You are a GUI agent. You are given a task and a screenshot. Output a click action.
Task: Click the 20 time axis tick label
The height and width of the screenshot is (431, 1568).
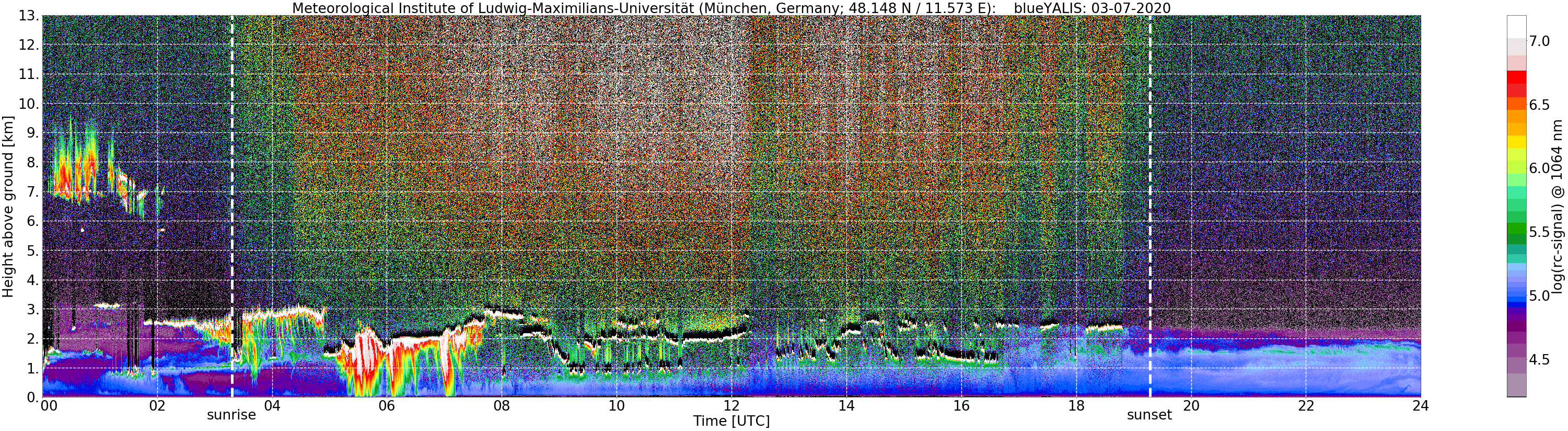coord(1191,405)
